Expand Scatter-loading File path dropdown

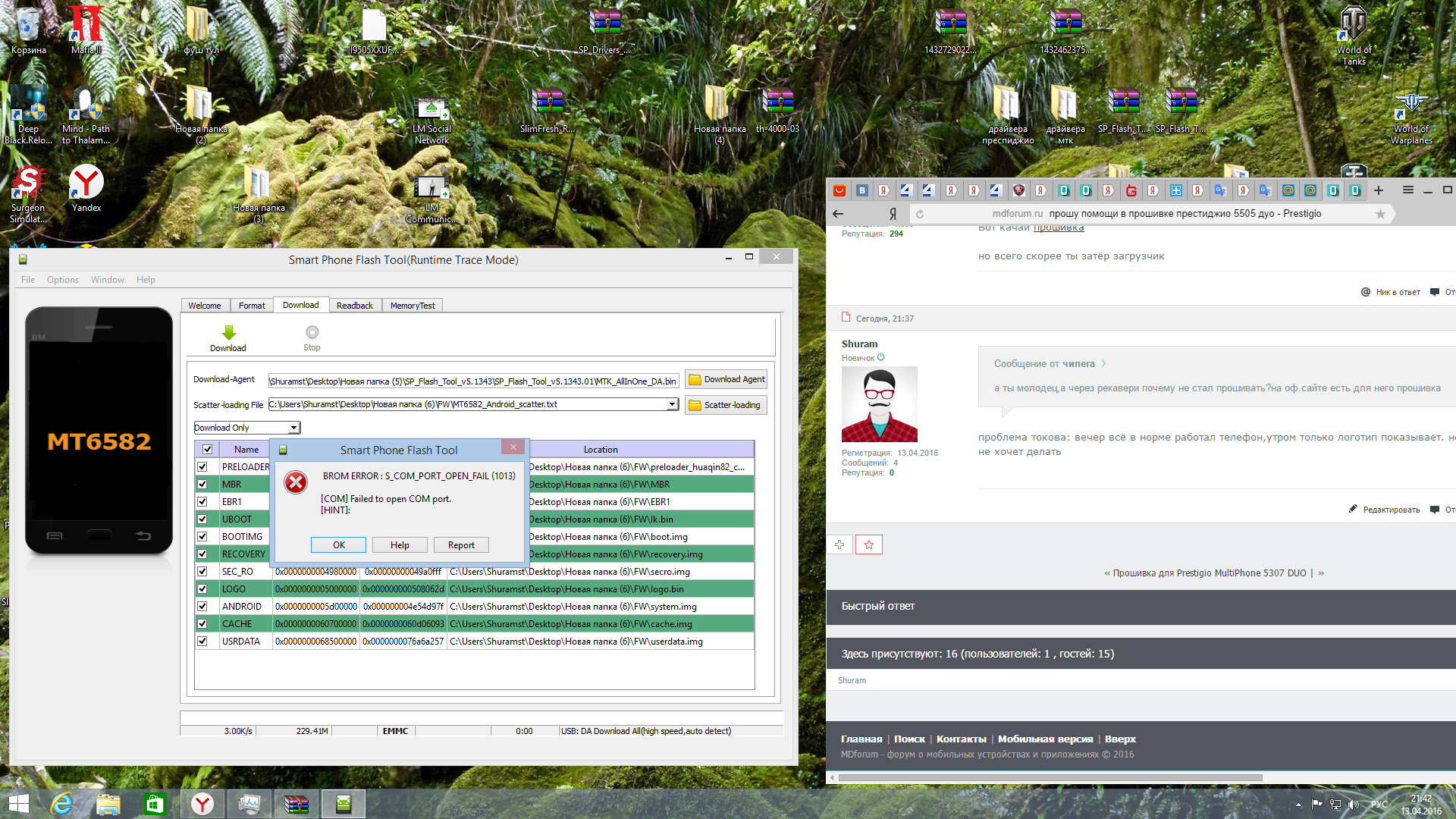click(x=672, y=405)
